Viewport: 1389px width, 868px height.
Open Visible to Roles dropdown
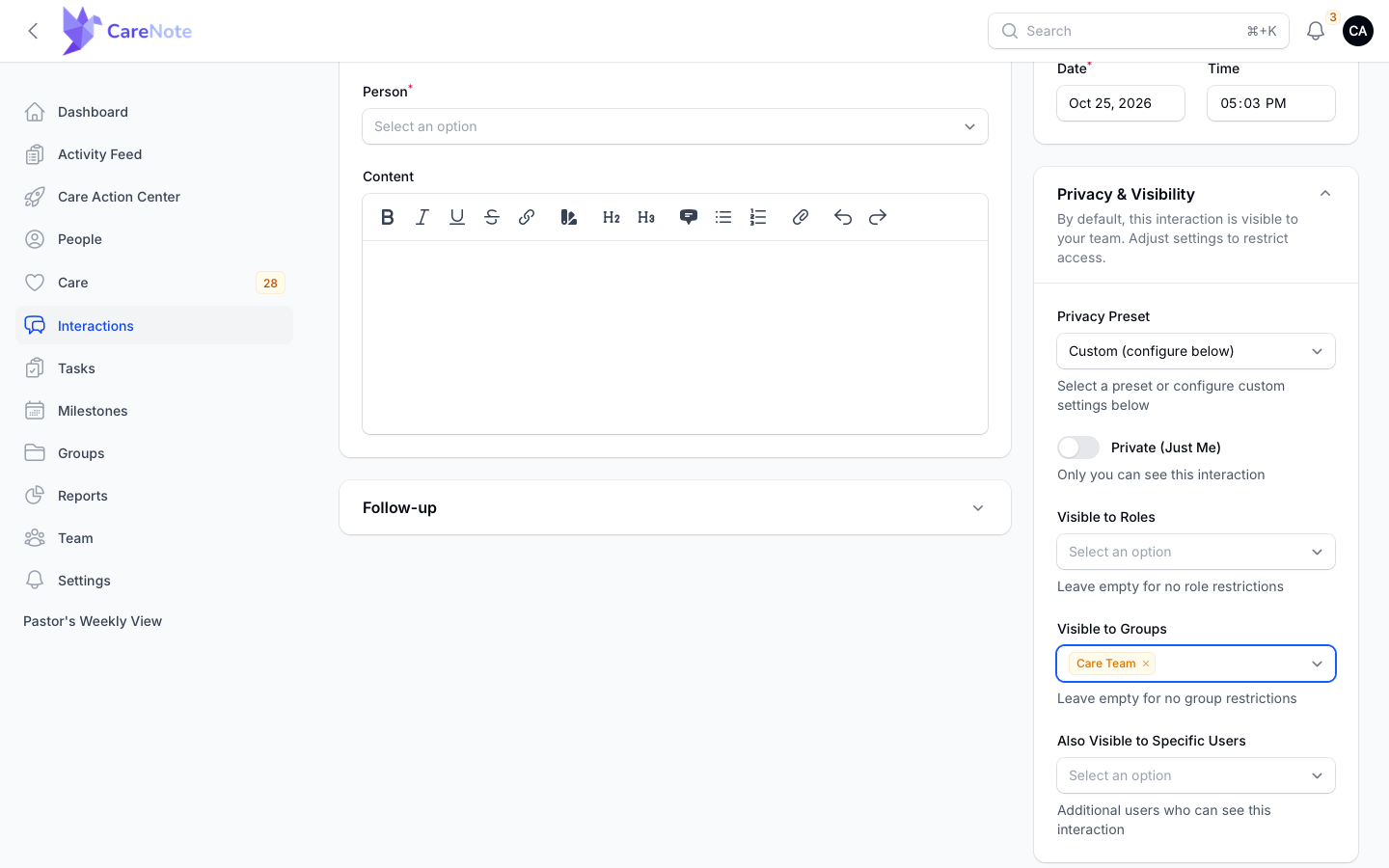point(1196,552)
